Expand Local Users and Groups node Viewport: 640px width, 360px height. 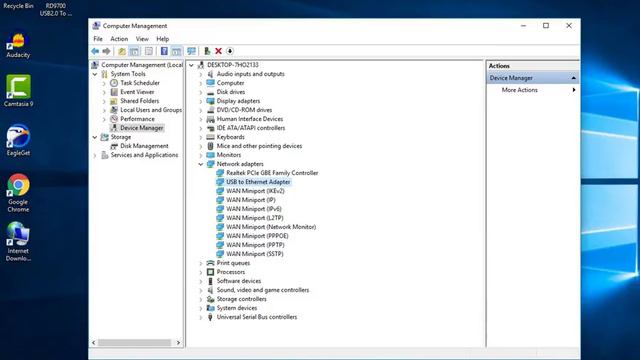pos(104,110)
